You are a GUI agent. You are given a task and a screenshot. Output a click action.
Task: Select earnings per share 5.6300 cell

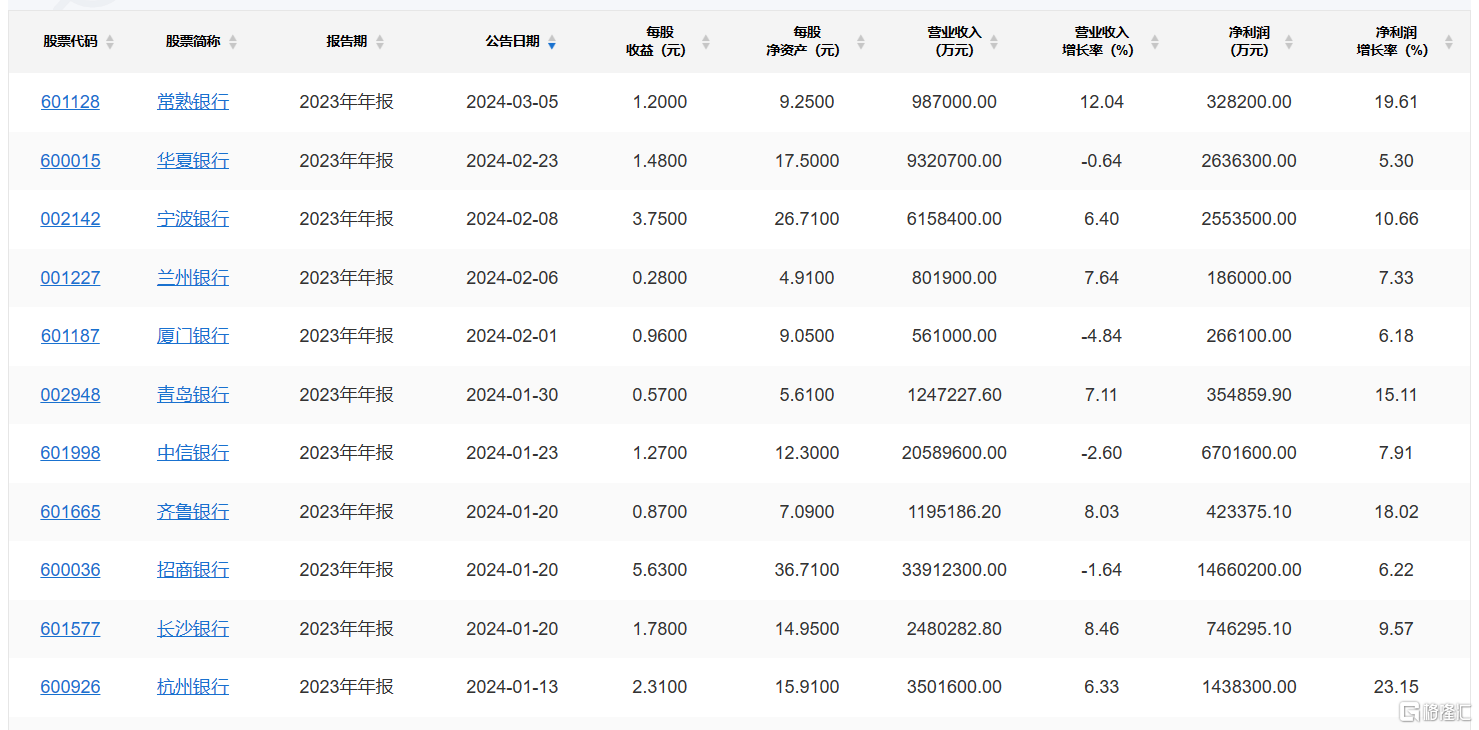[660, 570]
